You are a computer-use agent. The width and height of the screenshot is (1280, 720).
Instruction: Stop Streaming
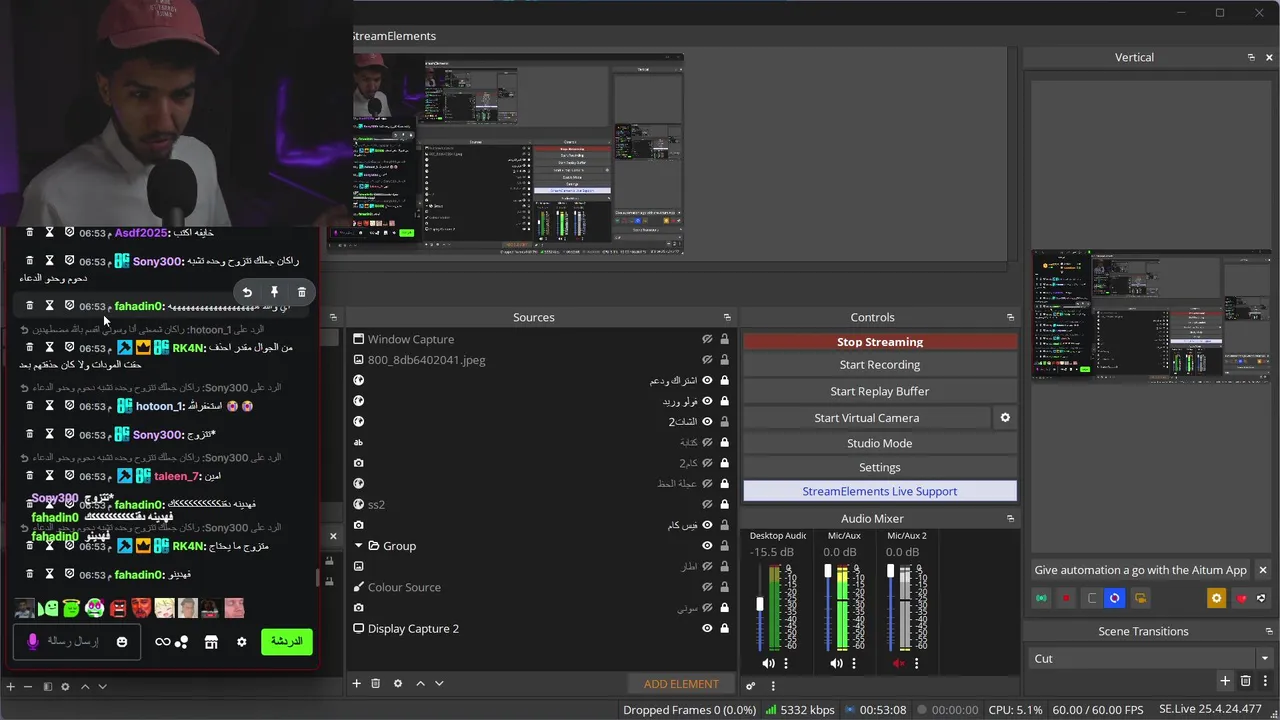pyautogui.click(x=880, y=342)
